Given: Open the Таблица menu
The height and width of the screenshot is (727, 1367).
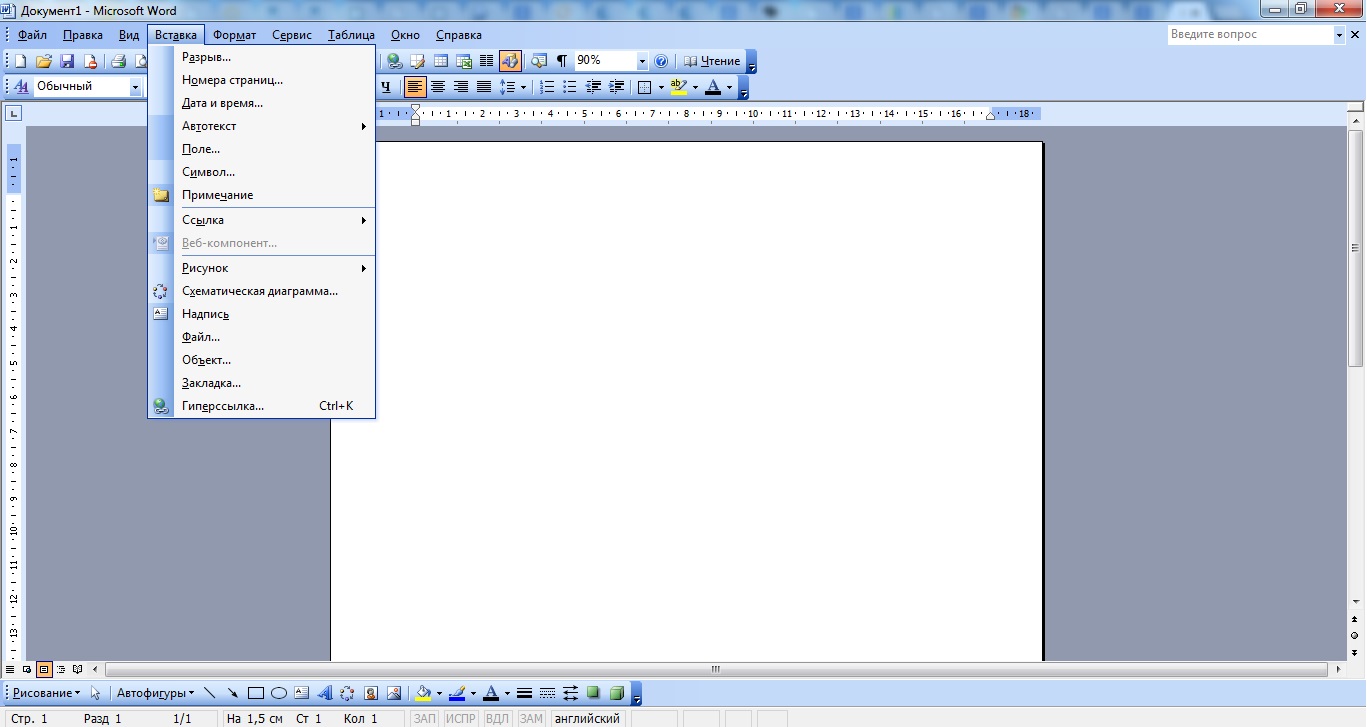Looking at the screenshot, I should (351, 35).
